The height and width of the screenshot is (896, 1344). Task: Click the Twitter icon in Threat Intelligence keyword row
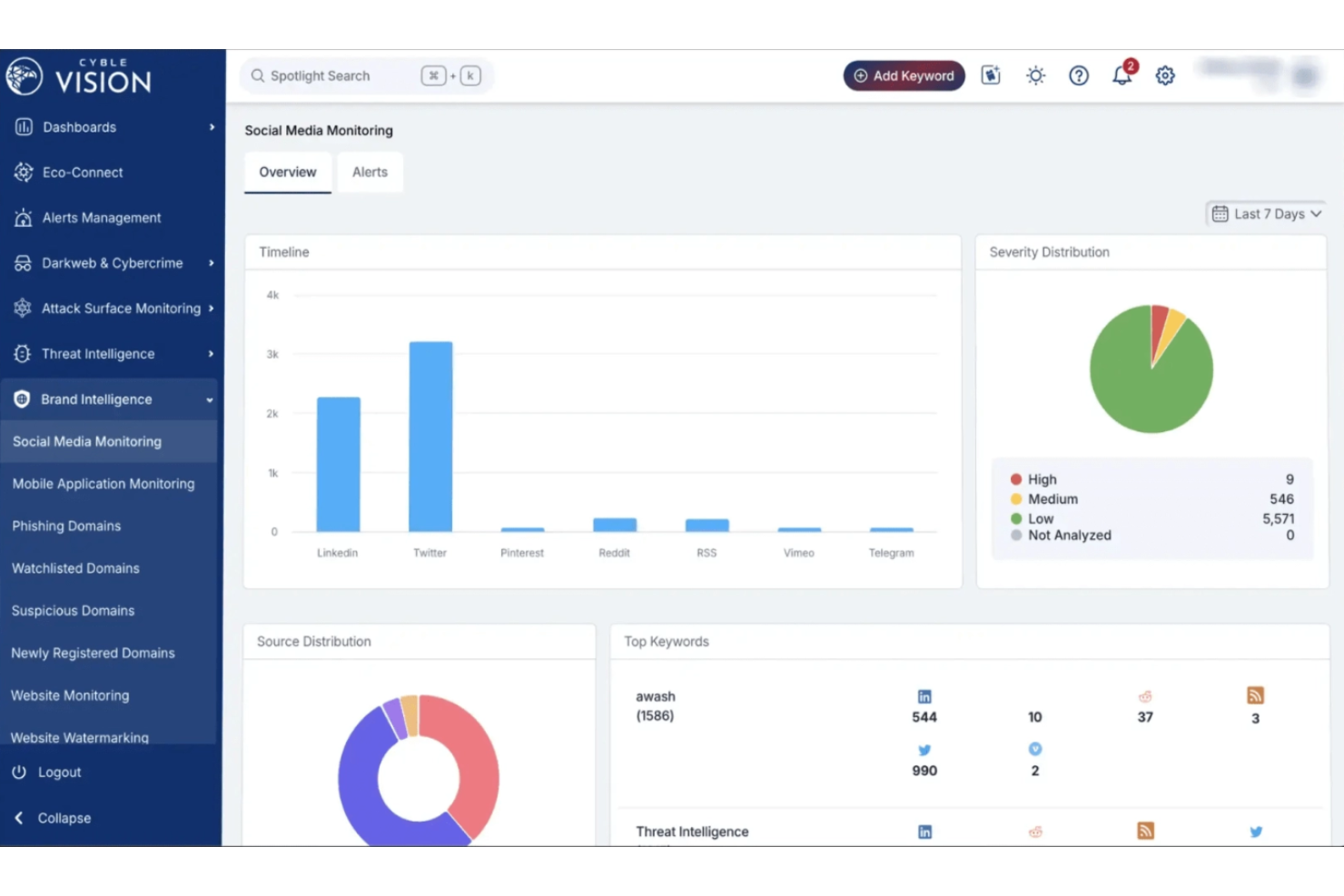(1256, 832)
